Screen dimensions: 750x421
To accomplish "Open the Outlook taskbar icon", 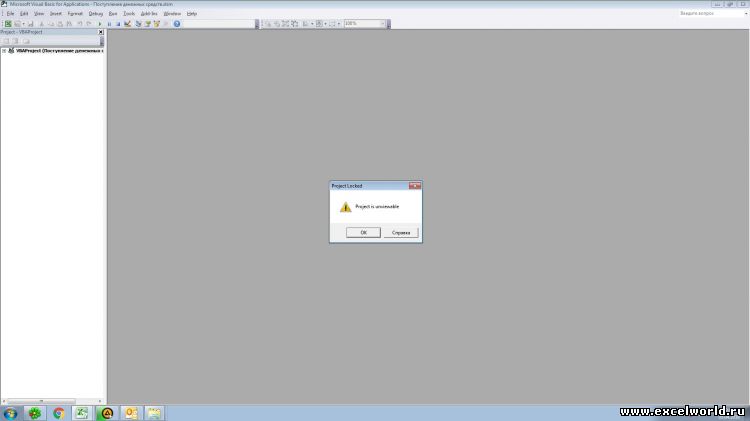I will tap(130, 412).
